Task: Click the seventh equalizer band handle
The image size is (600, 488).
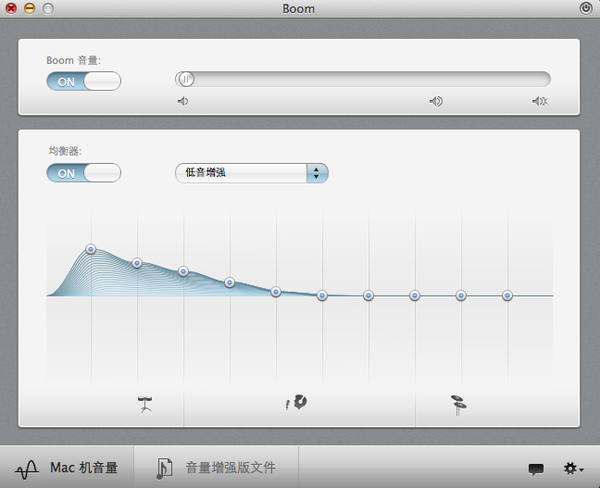Action: click(x=368, y=295)
